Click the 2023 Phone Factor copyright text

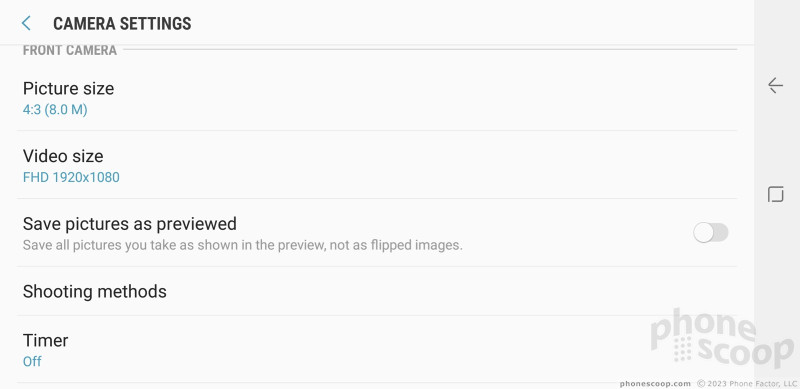click(x=746, y=384)
